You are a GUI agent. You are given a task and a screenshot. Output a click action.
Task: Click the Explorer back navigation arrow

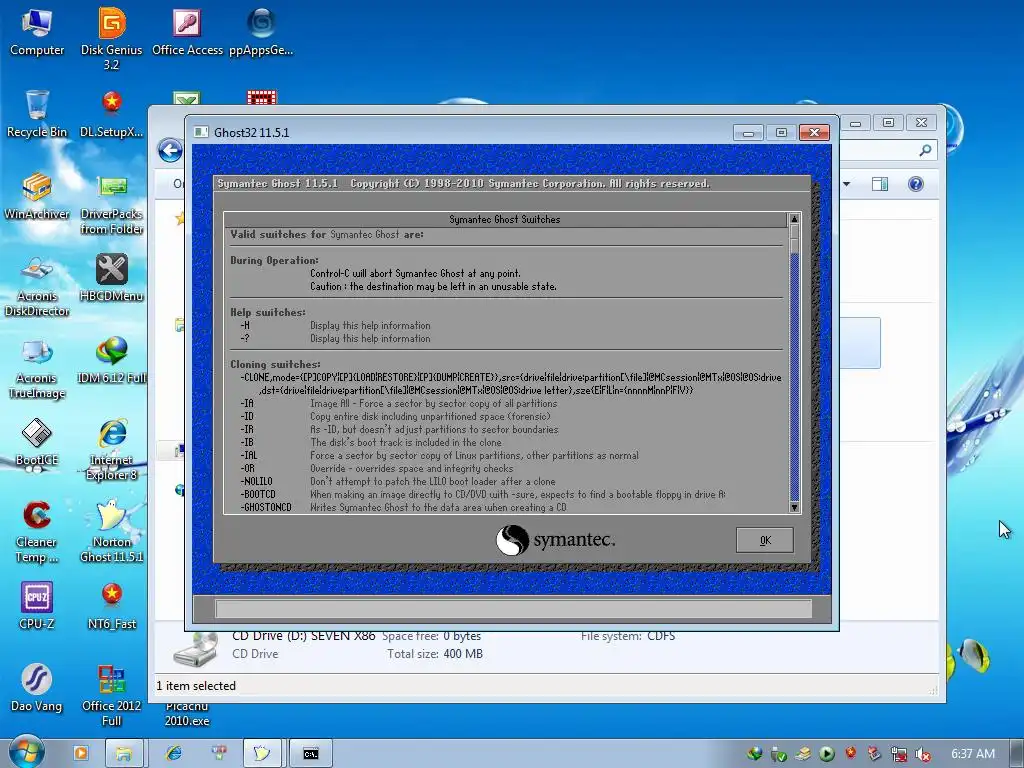[170, 151]
